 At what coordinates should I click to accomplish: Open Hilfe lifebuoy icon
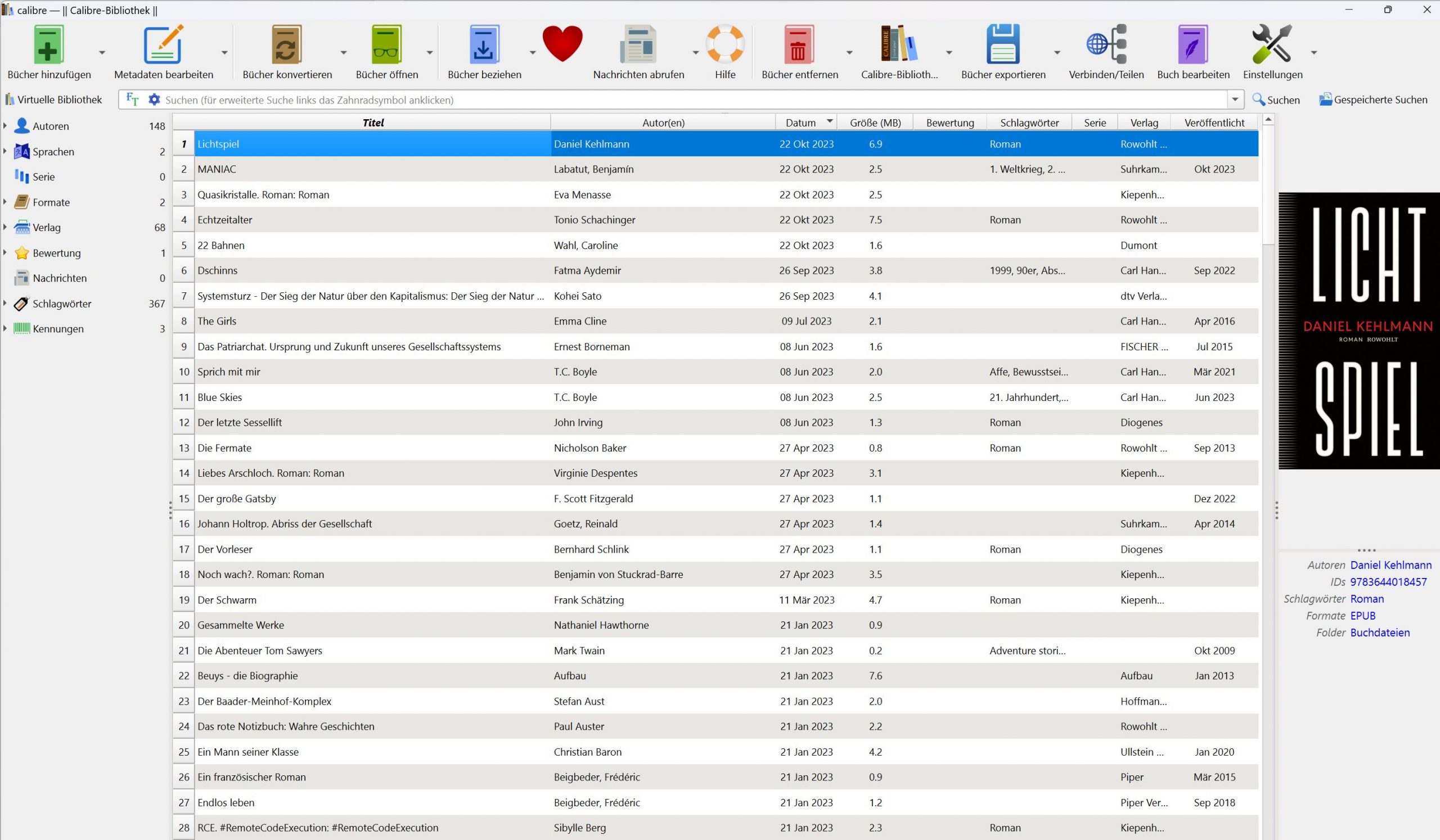(x=724, y=44)
